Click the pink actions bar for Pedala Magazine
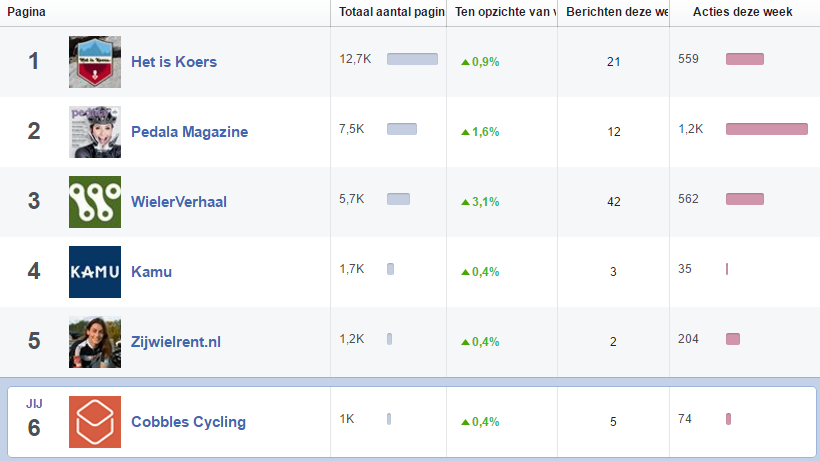This screenshot has width=820, height=461. tap(767, 129)
